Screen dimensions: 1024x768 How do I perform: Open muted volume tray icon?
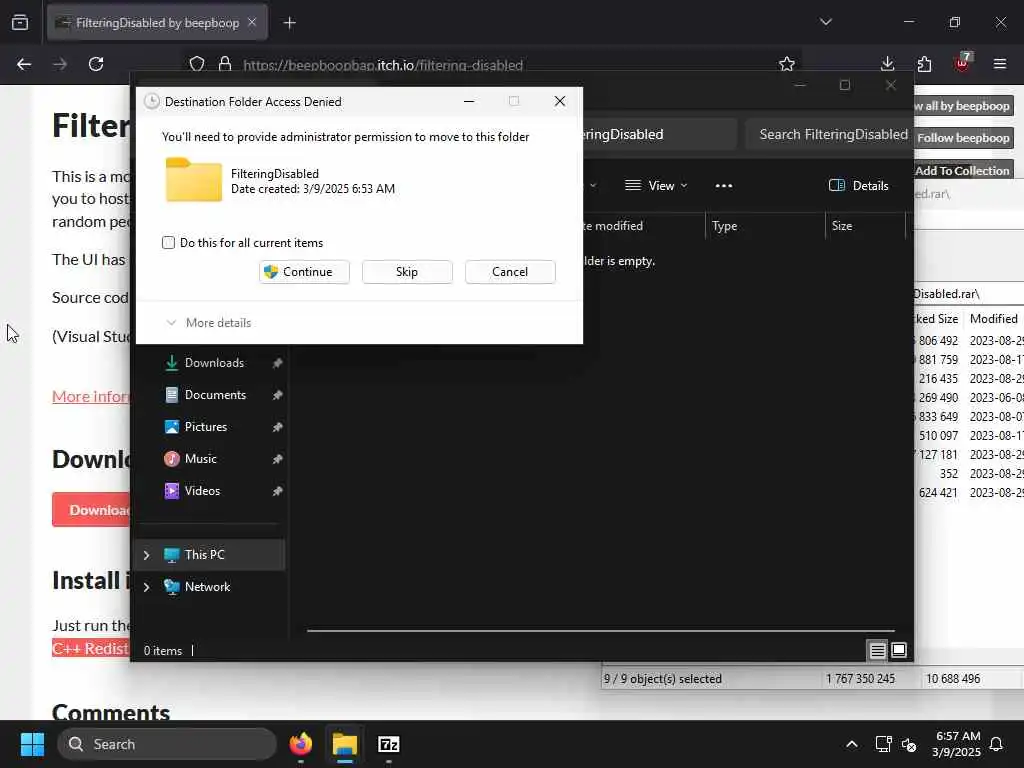tap(908, 744)
